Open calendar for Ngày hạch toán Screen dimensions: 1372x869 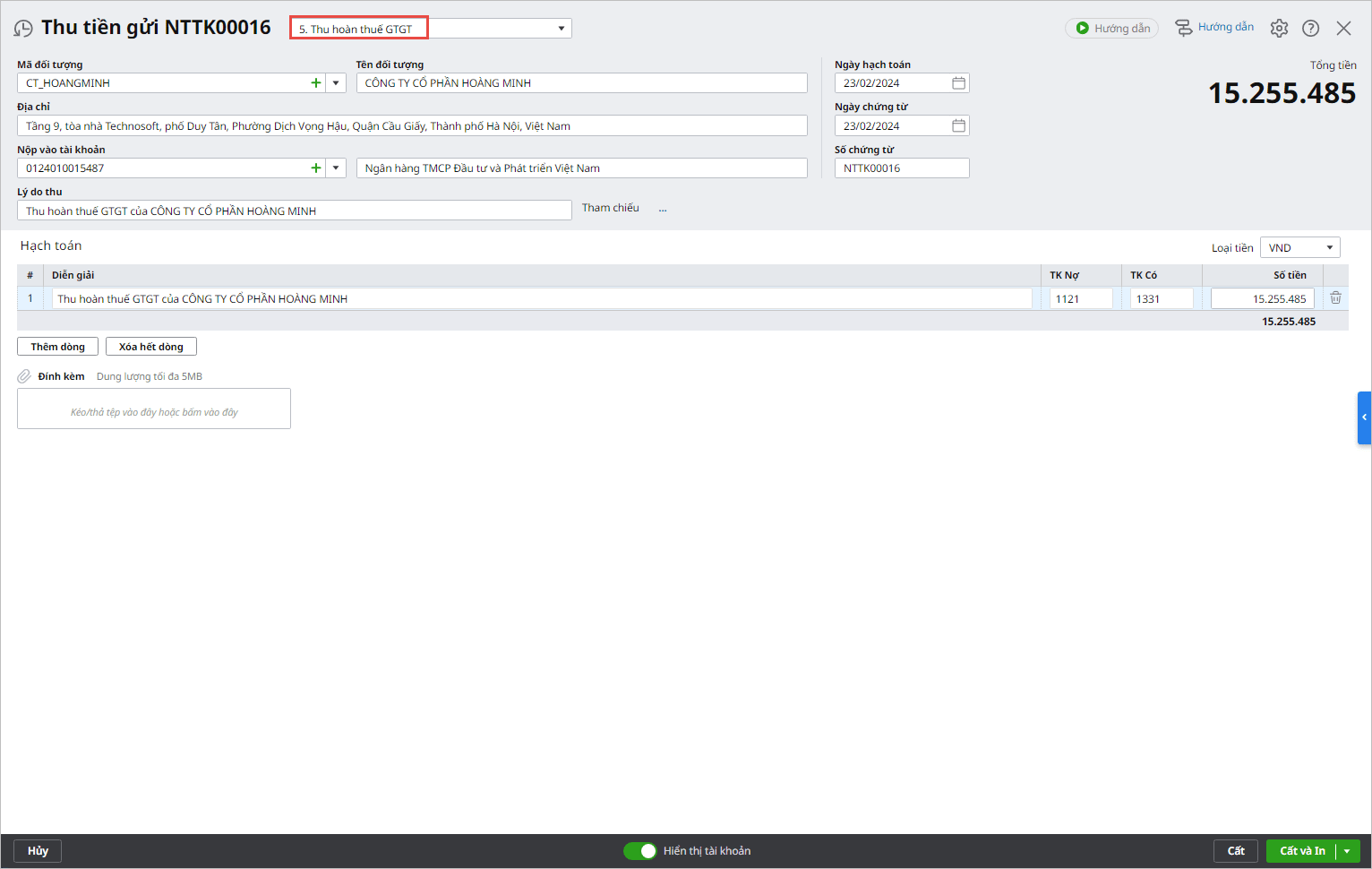[x=958, y=83]
